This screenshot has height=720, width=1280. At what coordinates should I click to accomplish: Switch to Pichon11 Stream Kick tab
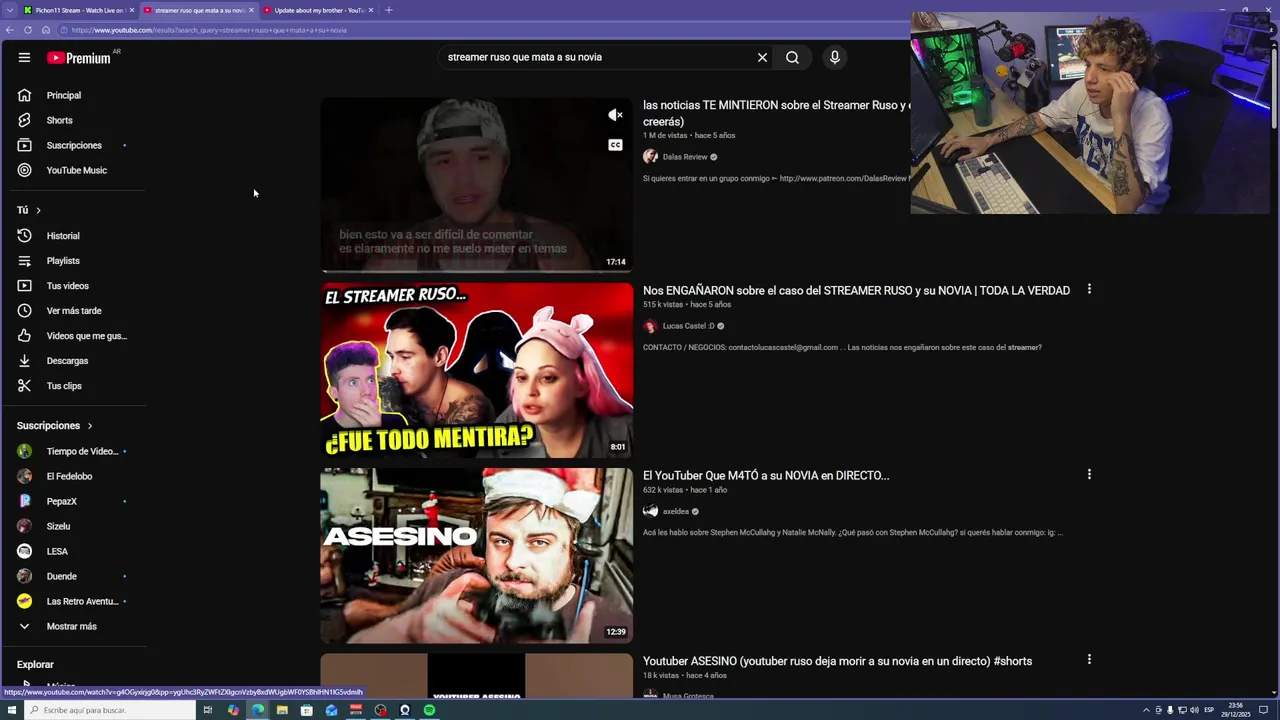[79, 10]
